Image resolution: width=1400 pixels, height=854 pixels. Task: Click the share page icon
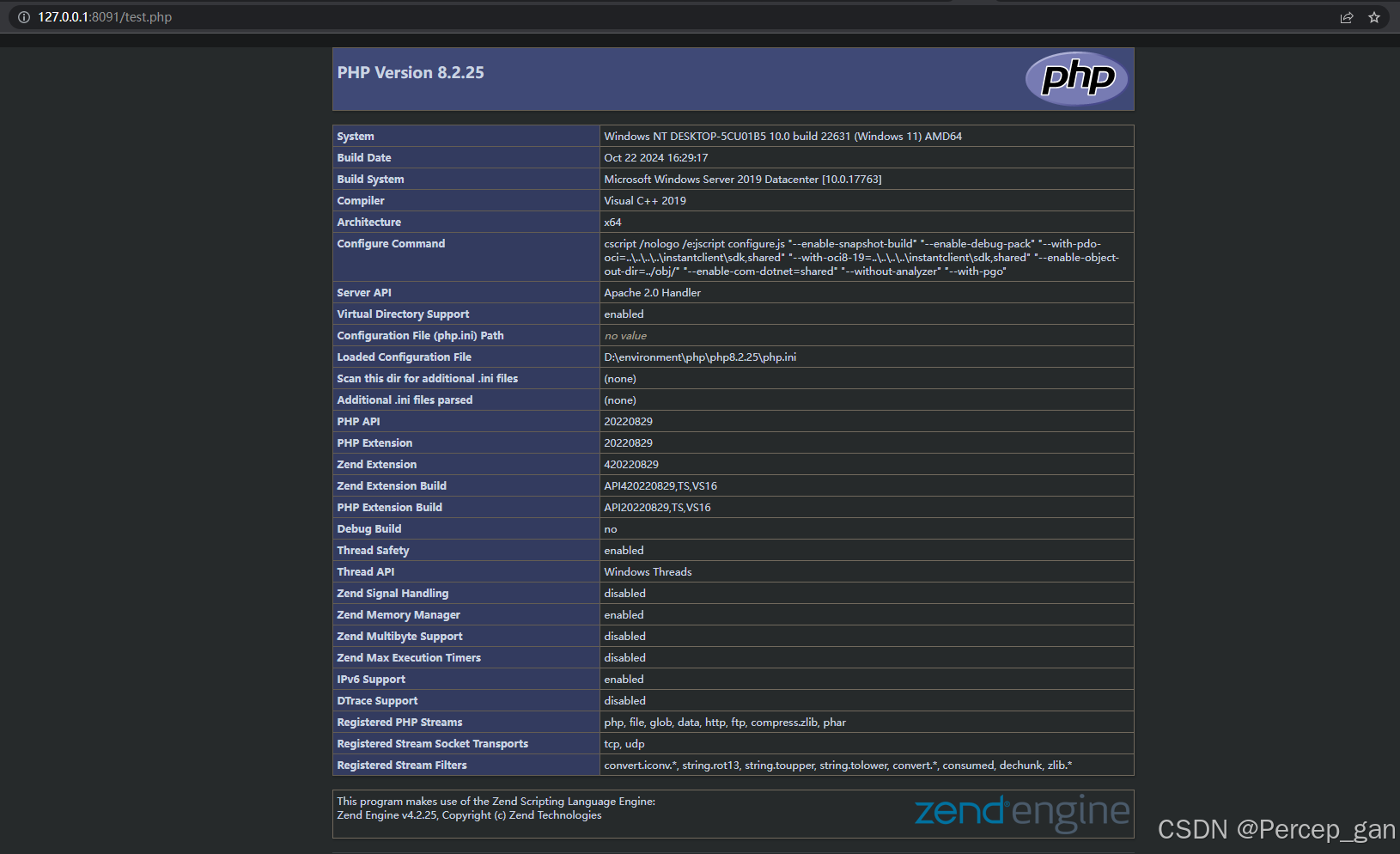[1347, 17]
